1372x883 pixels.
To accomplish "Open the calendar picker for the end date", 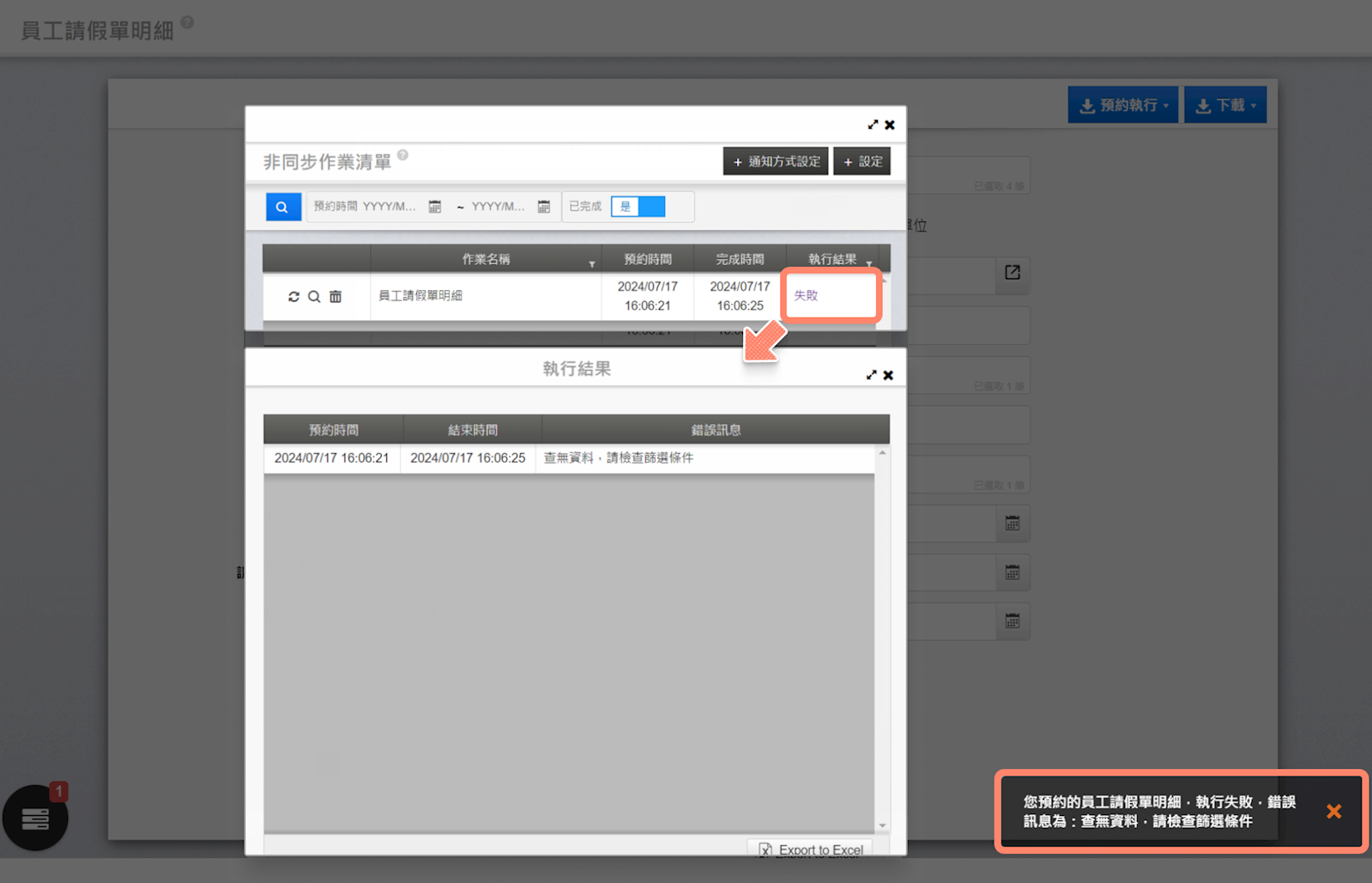I will click(x=543, y=207).
